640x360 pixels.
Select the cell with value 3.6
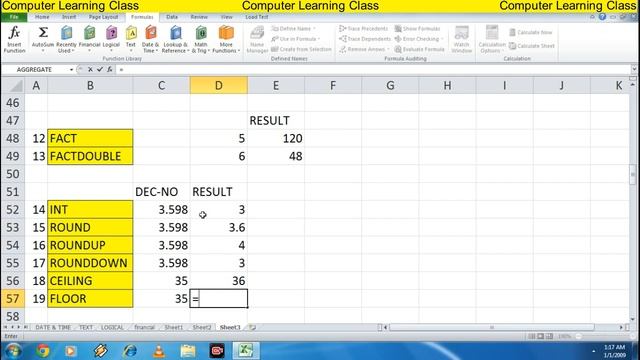(218, 227)
